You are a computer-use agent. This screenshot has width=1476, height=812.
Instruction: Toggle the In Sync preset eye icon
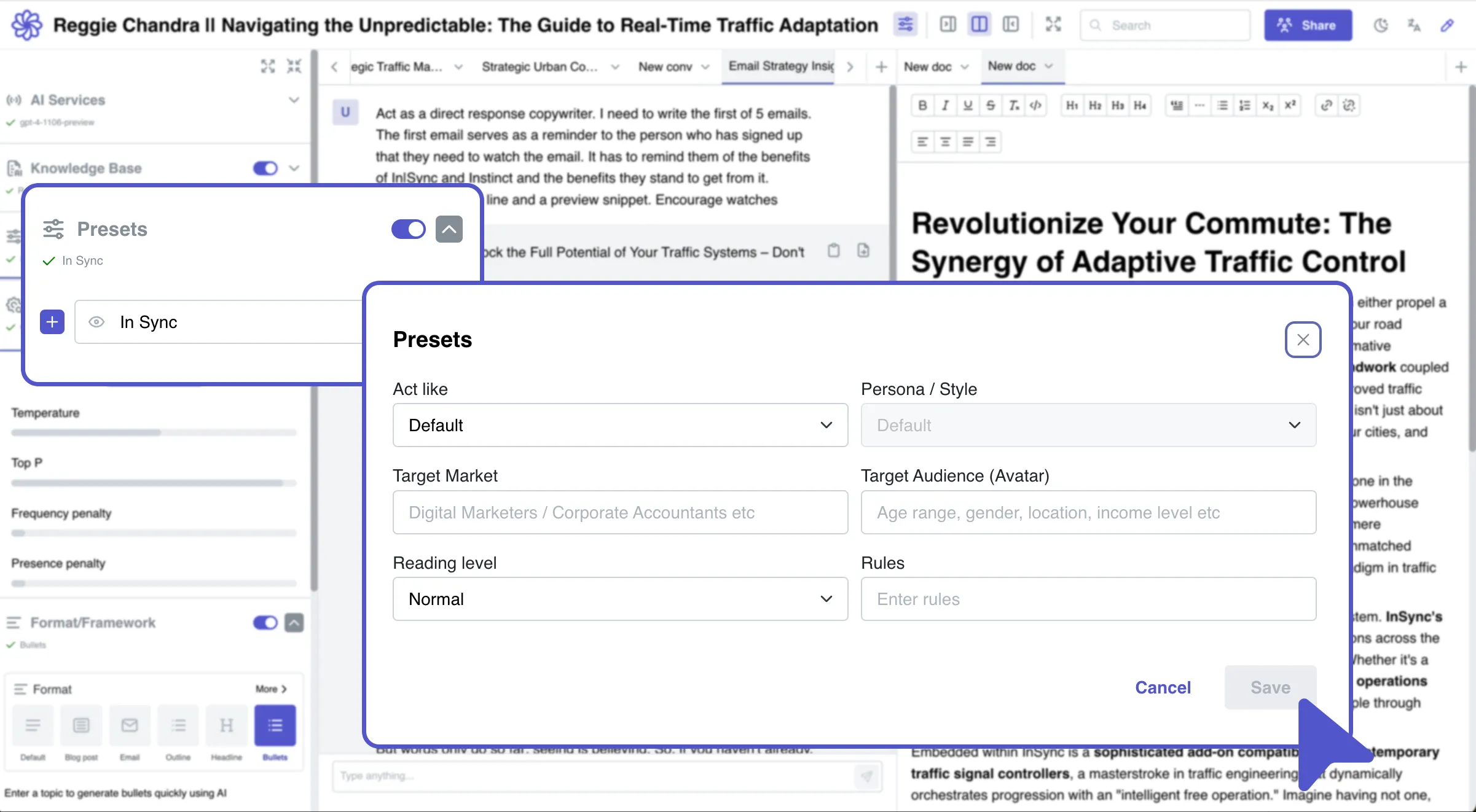[x=96, y=322]
